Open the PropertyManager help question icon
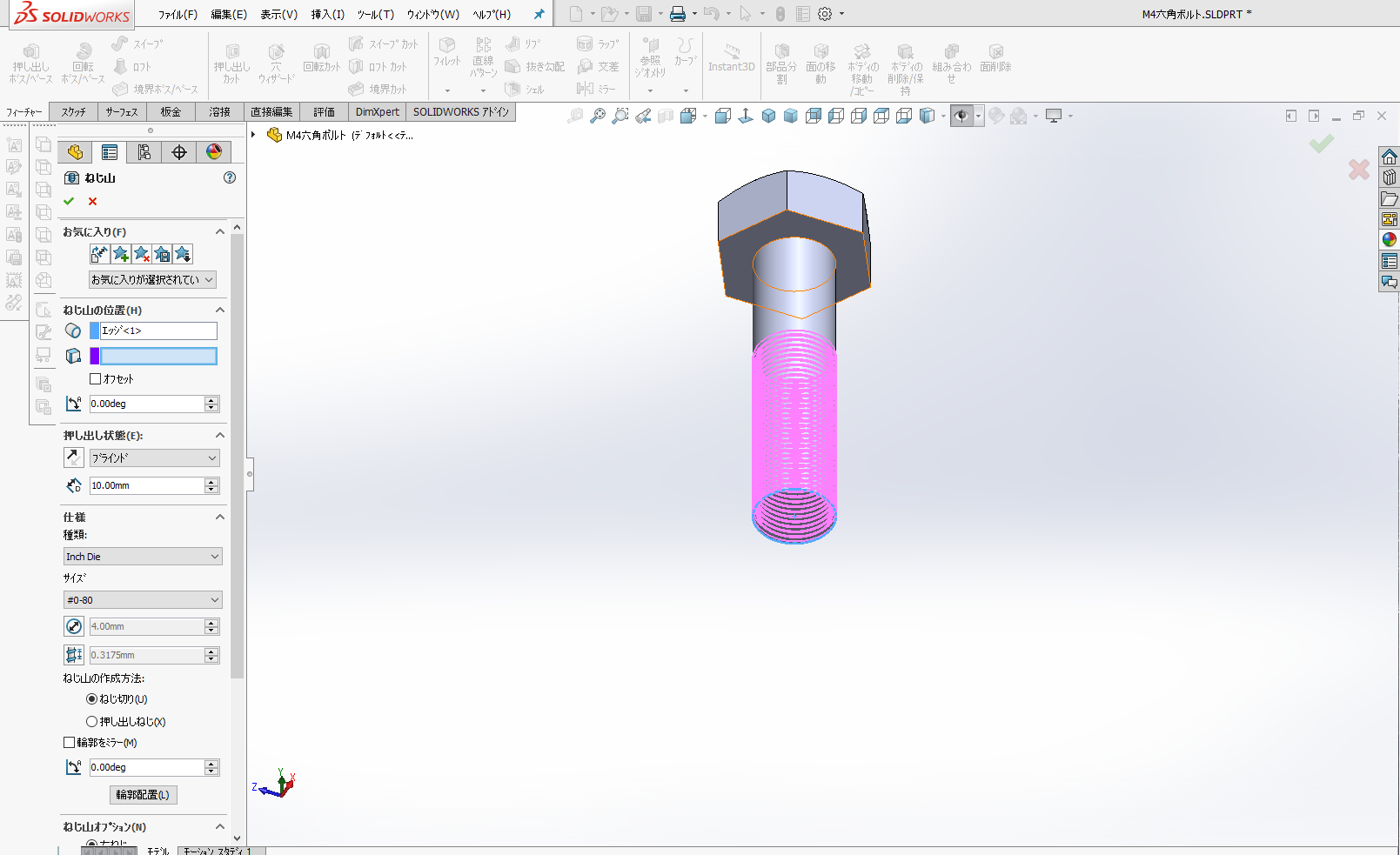 coord(230,177)
